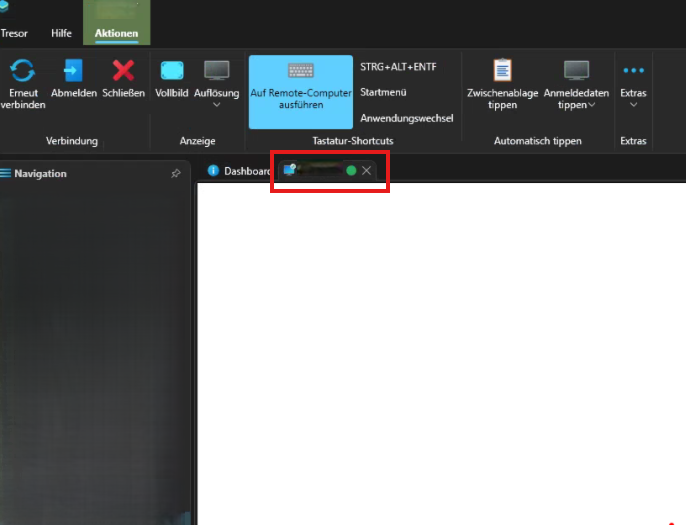The height and width of the screenshot is (525, 686).
Task: Click the Zwischenablage tippen clipboard icon
Action: click(x=502, y=70)
